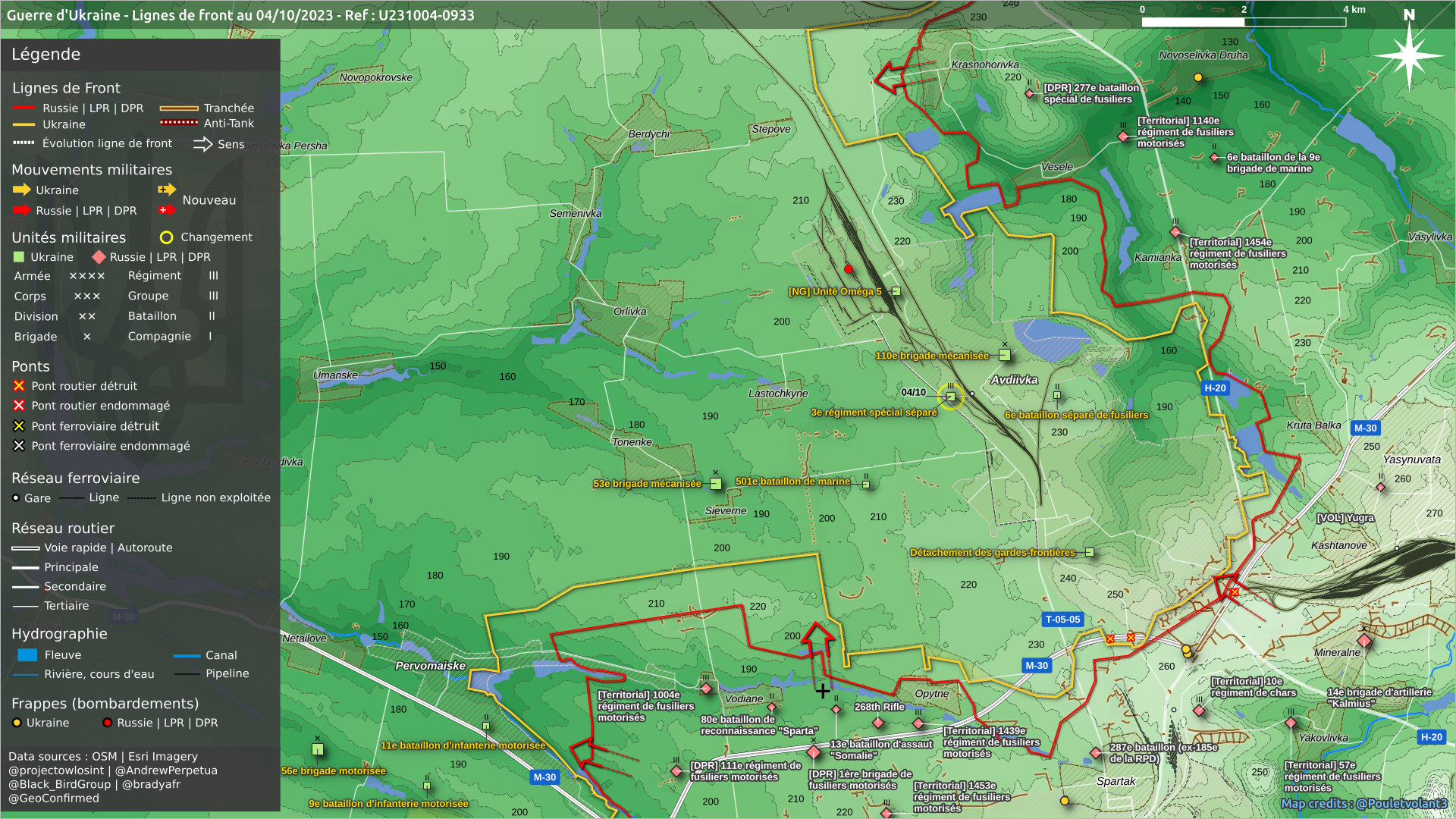Screen dimensions: 1456x819
Task: Click the scale bar at top
Action: (1243, 22)
